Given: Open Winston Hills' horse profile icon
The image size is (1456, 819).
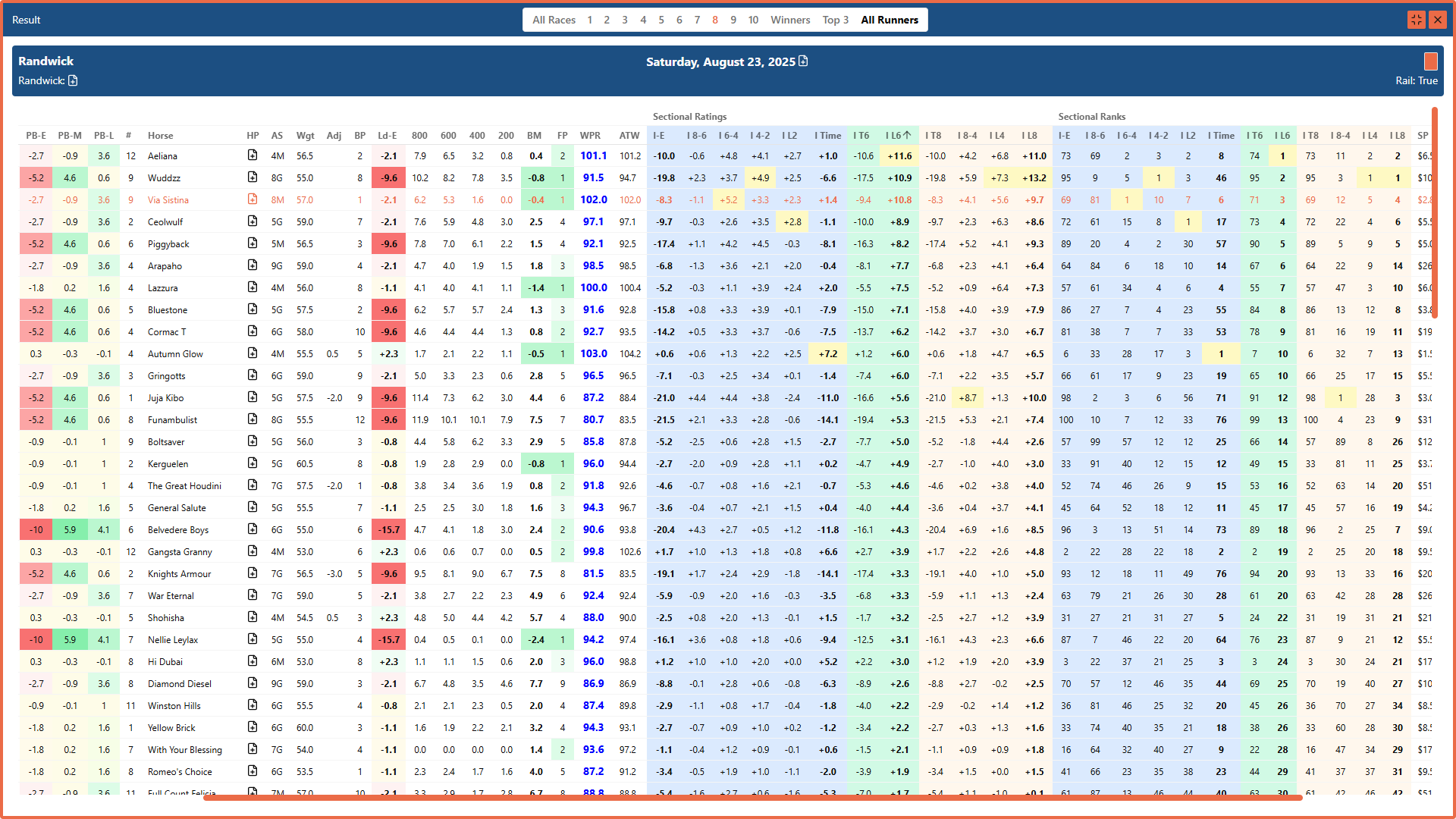Looking at the screenshot, I should (253, 705).
